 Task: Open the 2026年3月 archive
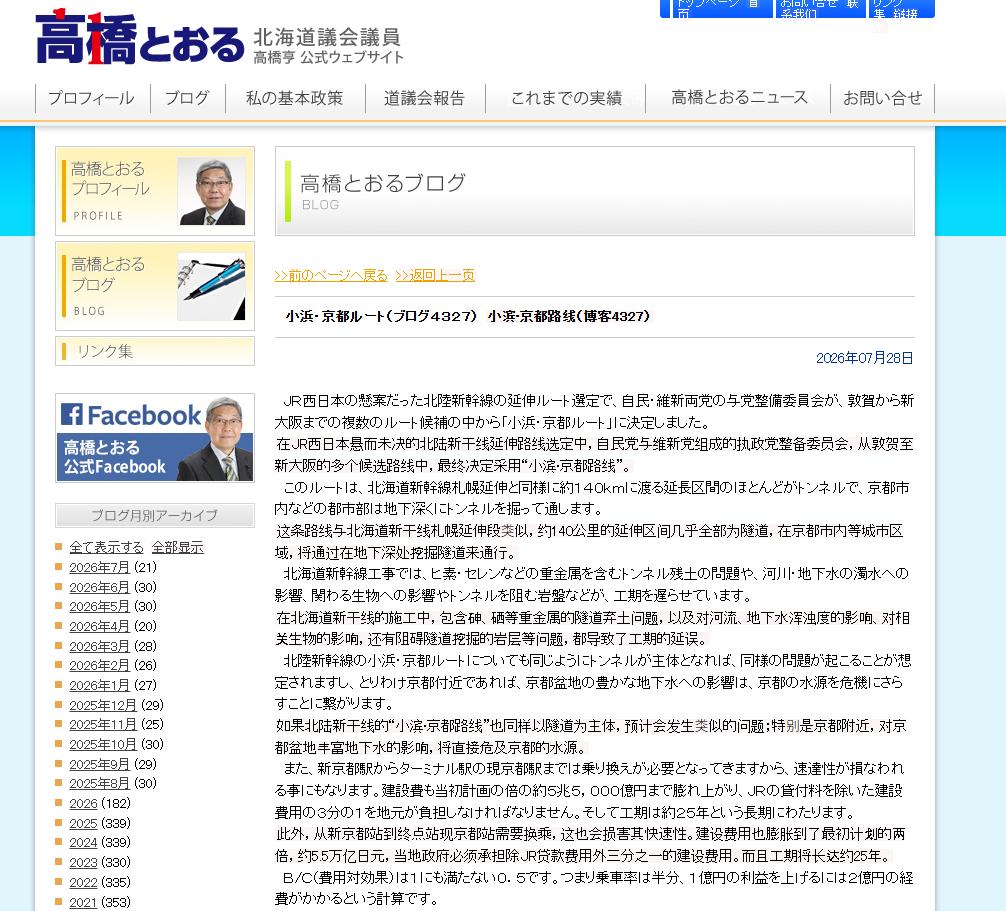(x=99, y=646)
